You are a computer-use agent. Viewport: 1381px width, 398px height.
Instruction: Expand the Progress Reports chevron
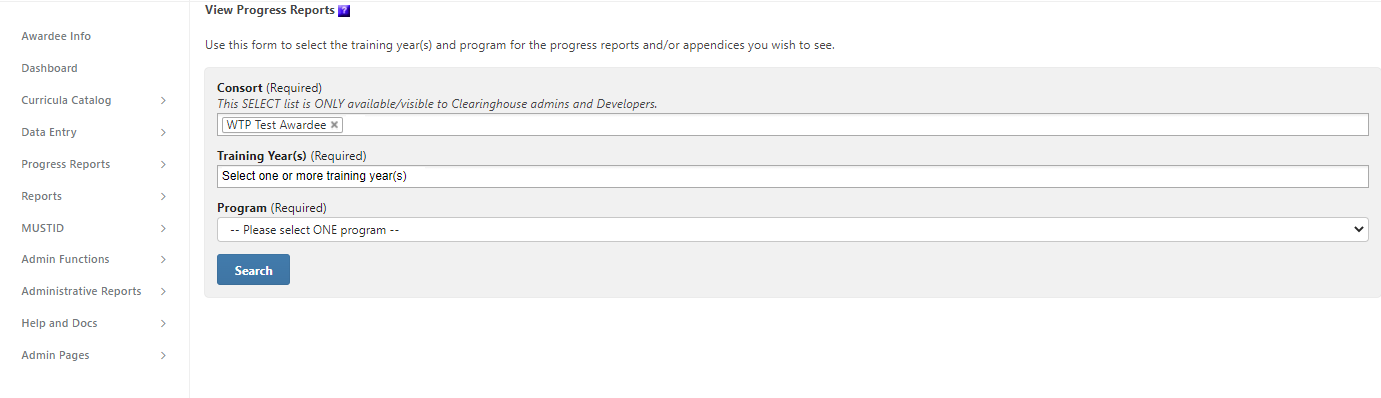pyautogui.click(x=163, y=164)
